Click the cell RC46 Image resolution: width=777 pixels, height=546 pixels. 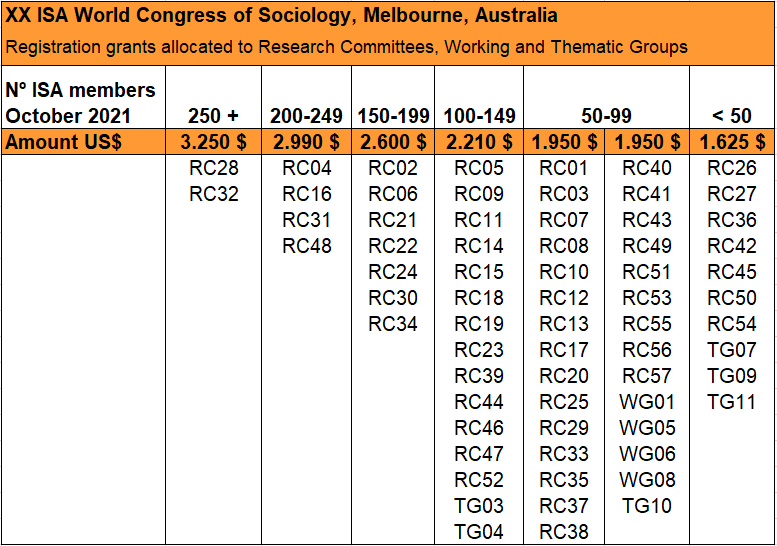pos(479,428)
